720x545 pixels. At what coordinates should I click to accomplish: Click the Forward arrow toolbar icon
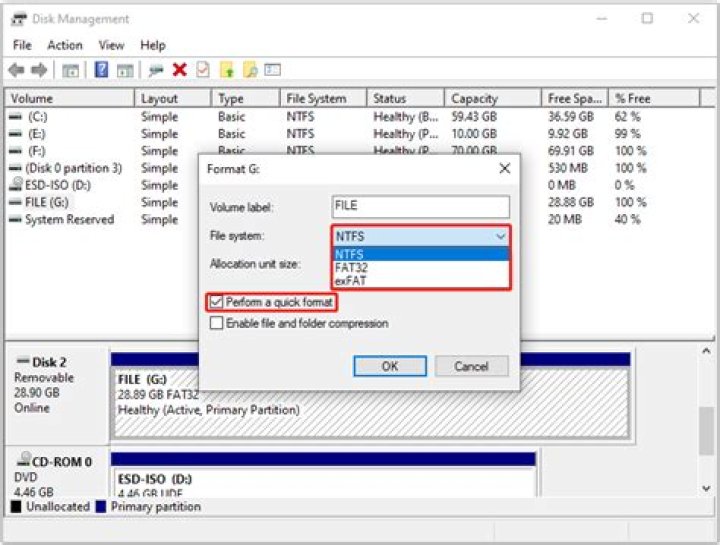click(39, 70)
